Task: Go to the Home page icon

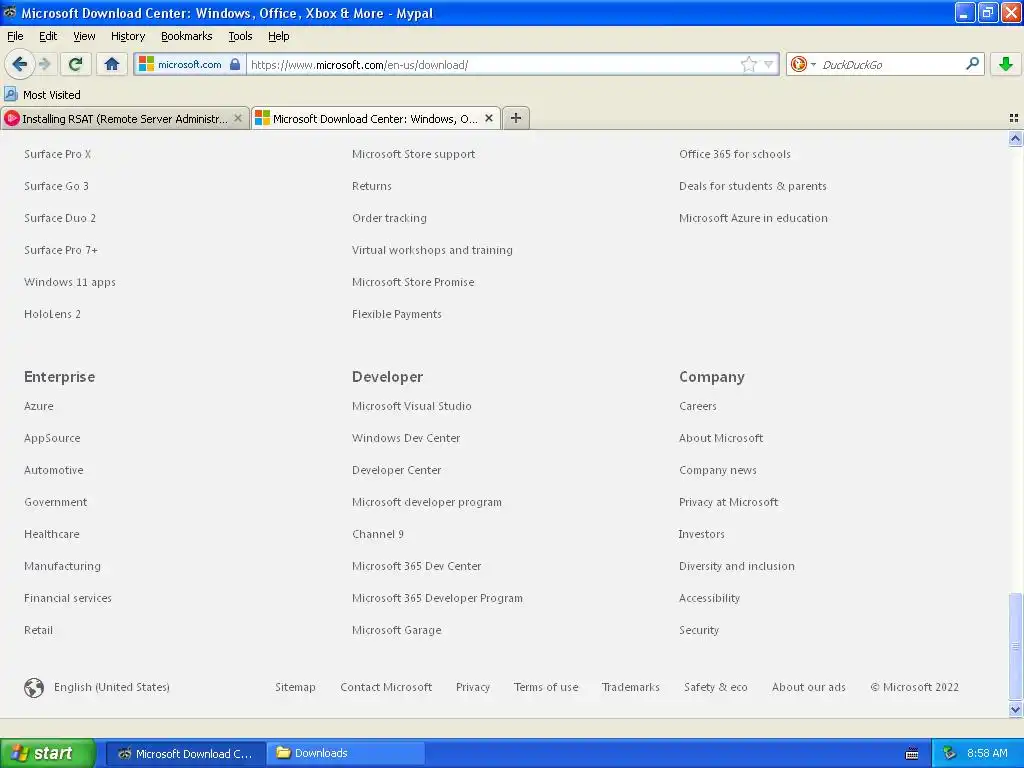Action: point(112,64)
